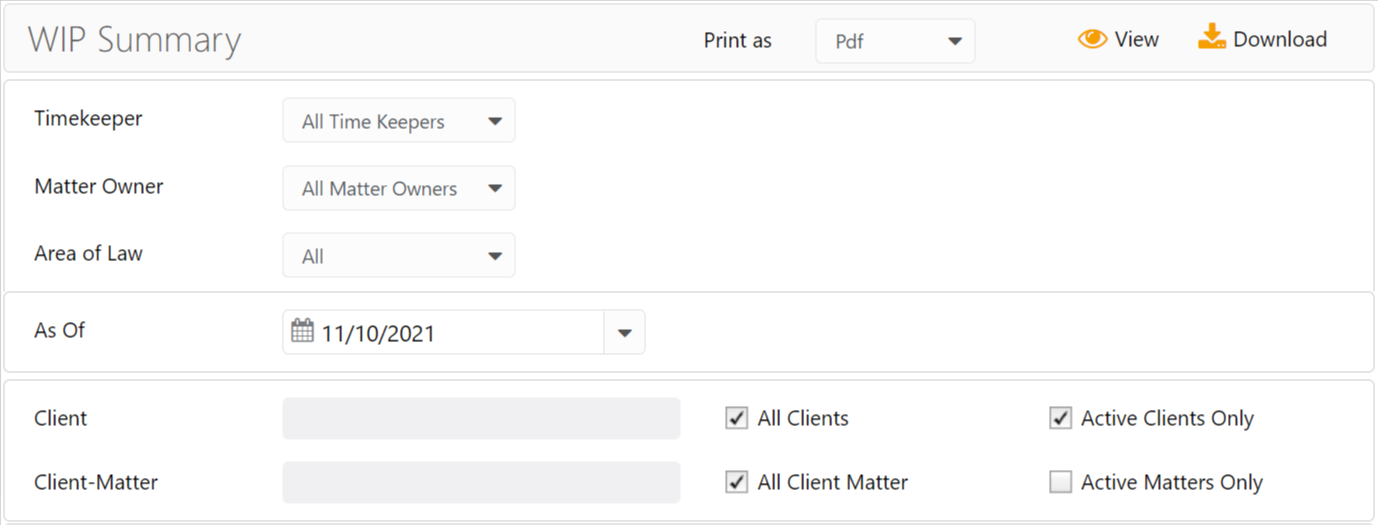The image size is (1378, 525).
Task: Expand the Area of Law dropdown
Action: 398,256
